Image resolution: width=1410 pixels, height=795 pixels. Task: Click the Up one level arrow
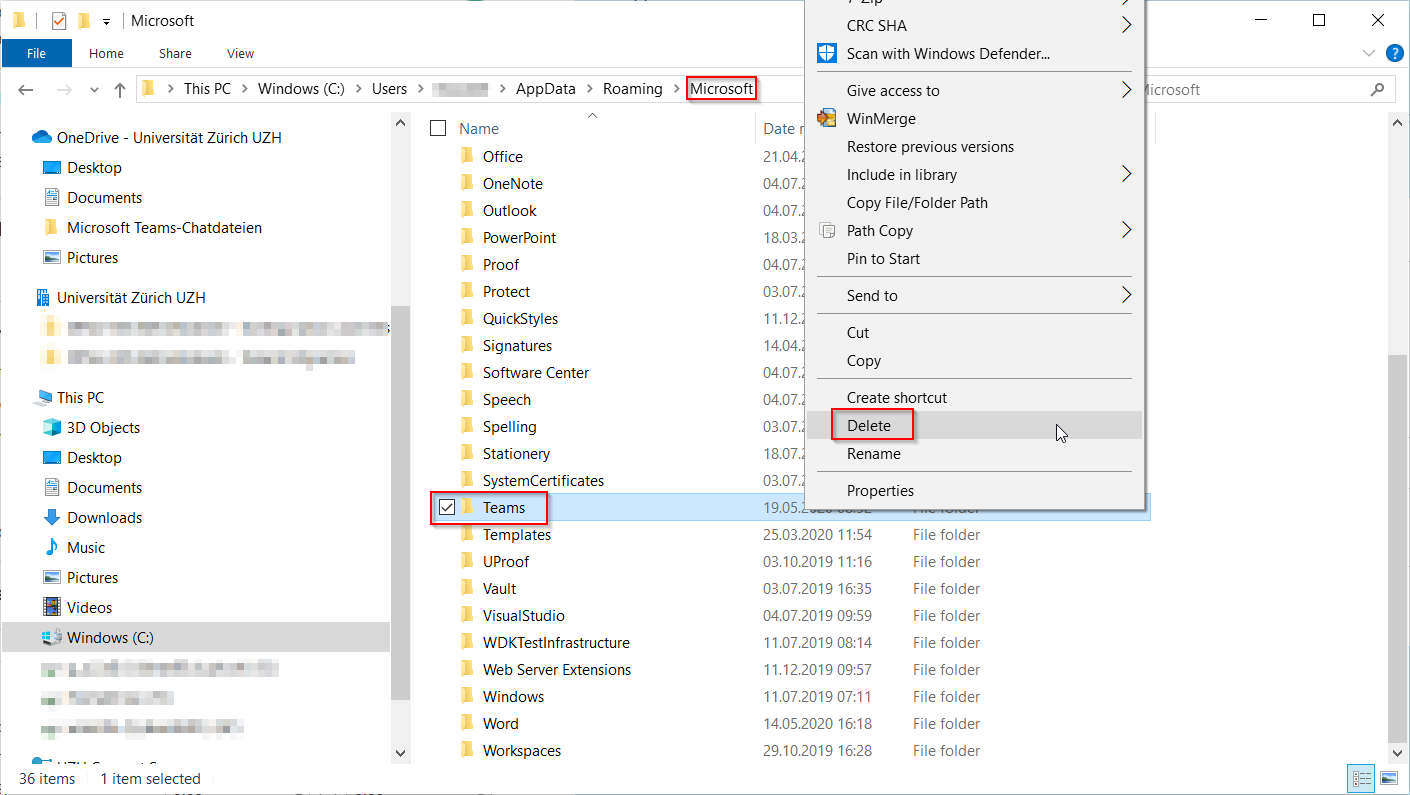(x=120, y=89)
